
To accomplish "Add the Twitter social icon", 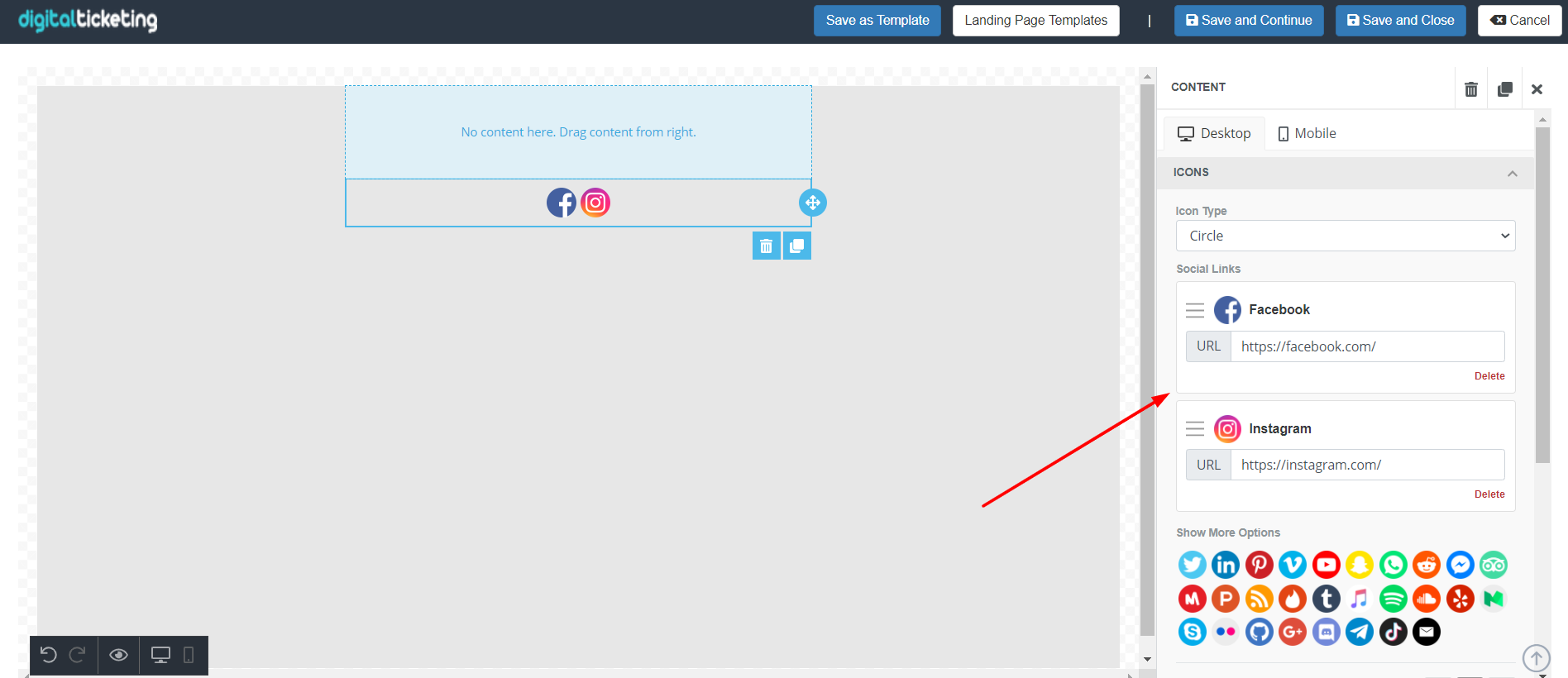I will (x=1192, y=565).
